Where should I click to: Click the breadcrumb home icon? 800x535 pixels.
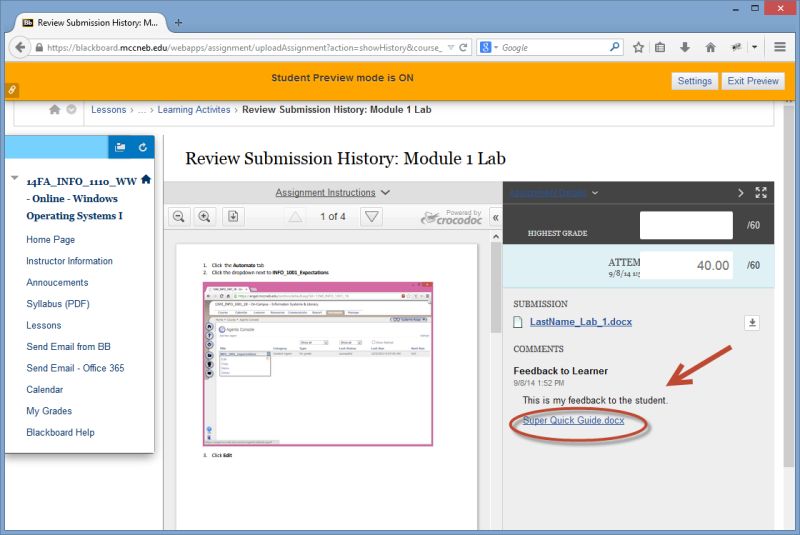point(55,109)
